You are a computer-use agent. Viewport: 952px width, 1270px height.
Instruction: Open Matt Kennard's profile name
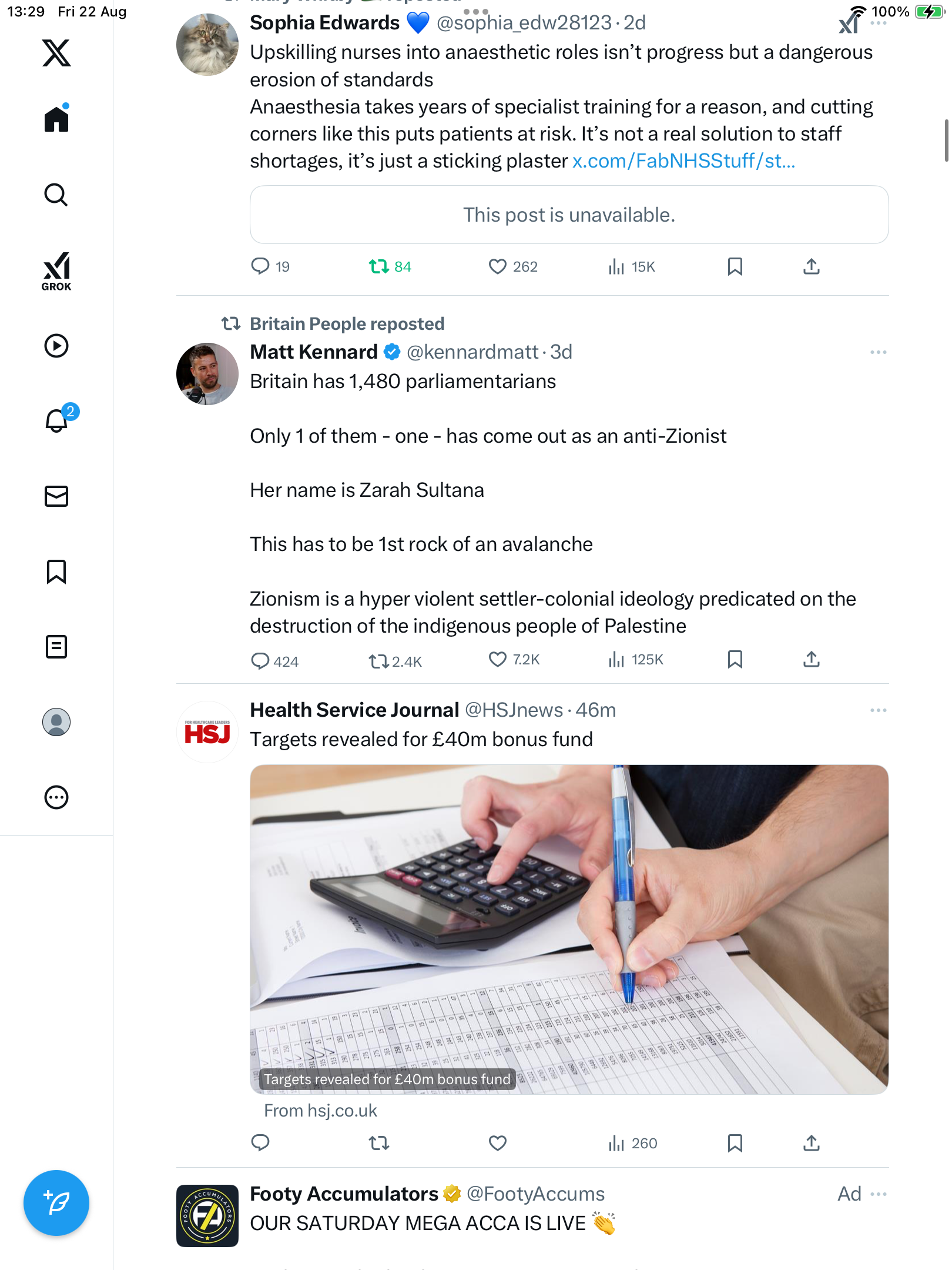(x=314, y=352)
